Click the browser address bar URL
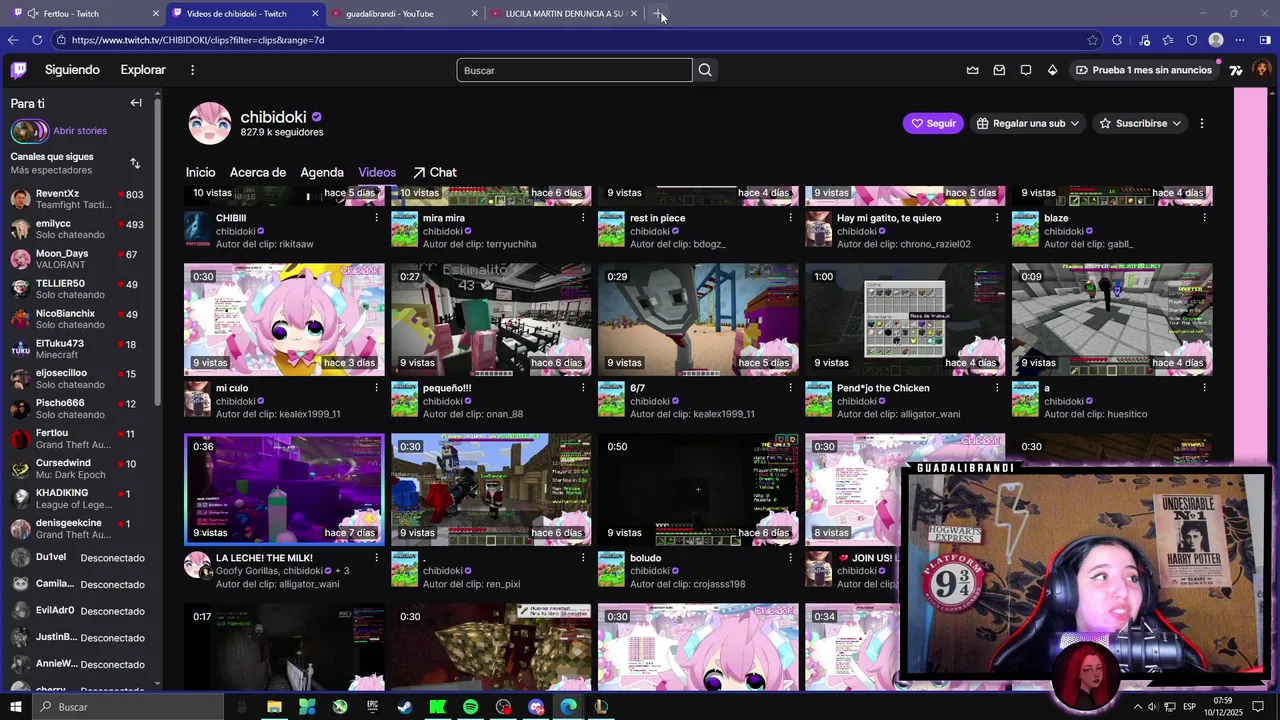The width and height of the screenshot is (1280, 720). [198, 40]
